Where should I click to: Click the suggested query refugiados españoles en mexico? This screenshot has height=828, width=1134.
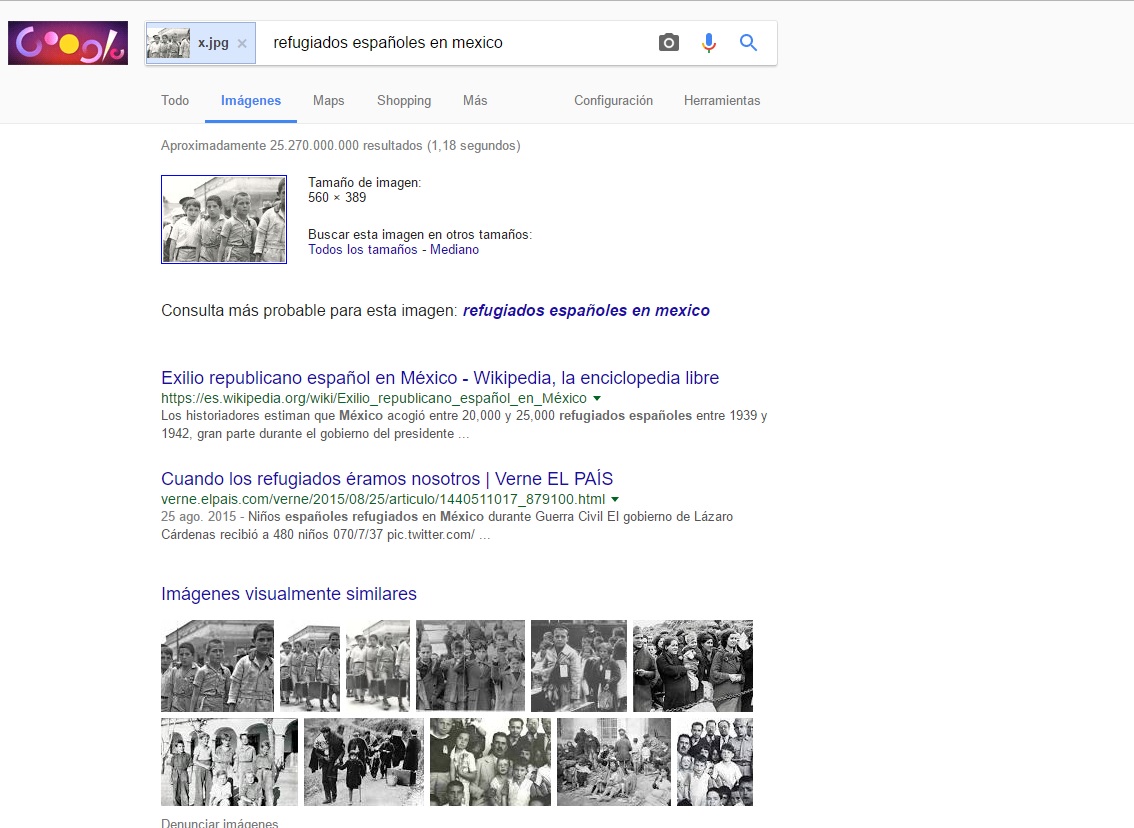(586, 311)
